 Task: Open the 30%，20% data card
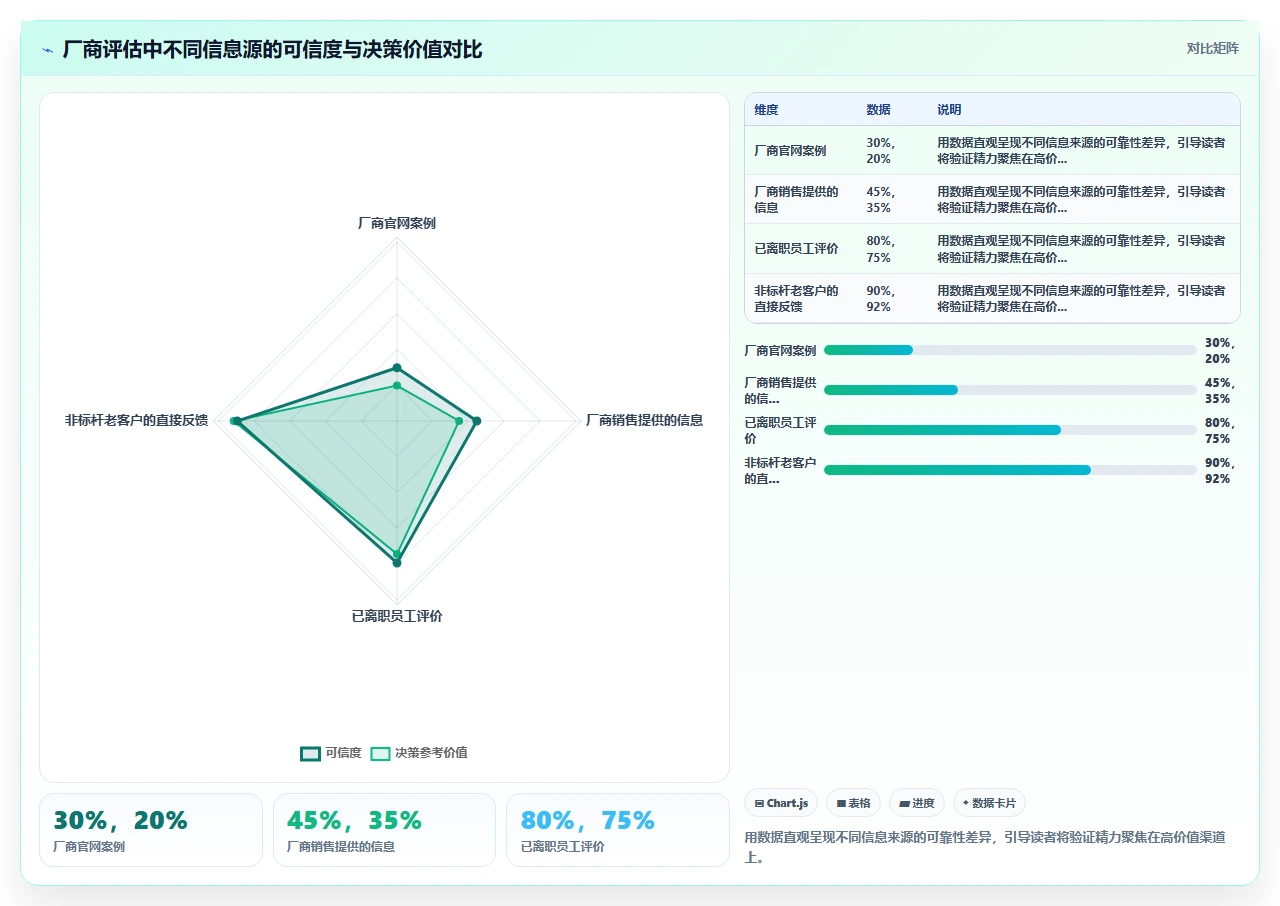[151, 830]
